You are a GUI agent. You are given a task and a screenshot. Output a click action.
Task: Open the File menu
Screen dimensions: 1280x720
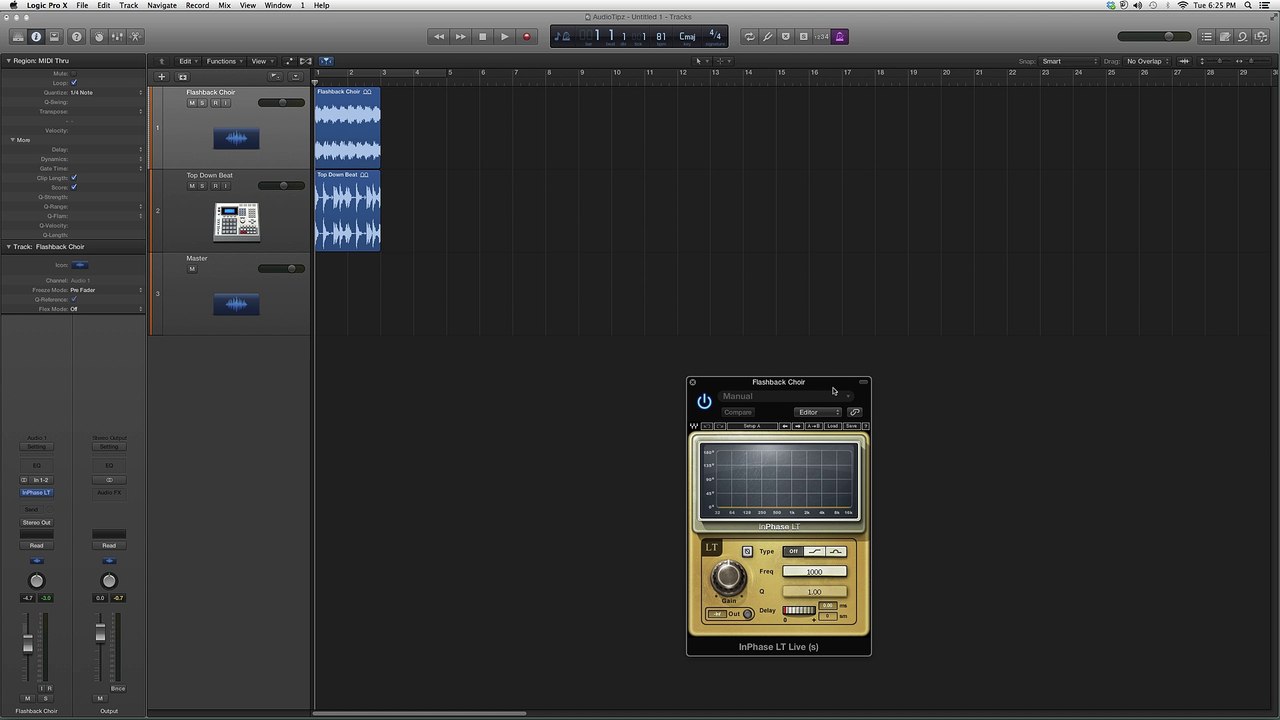point(82,5)
